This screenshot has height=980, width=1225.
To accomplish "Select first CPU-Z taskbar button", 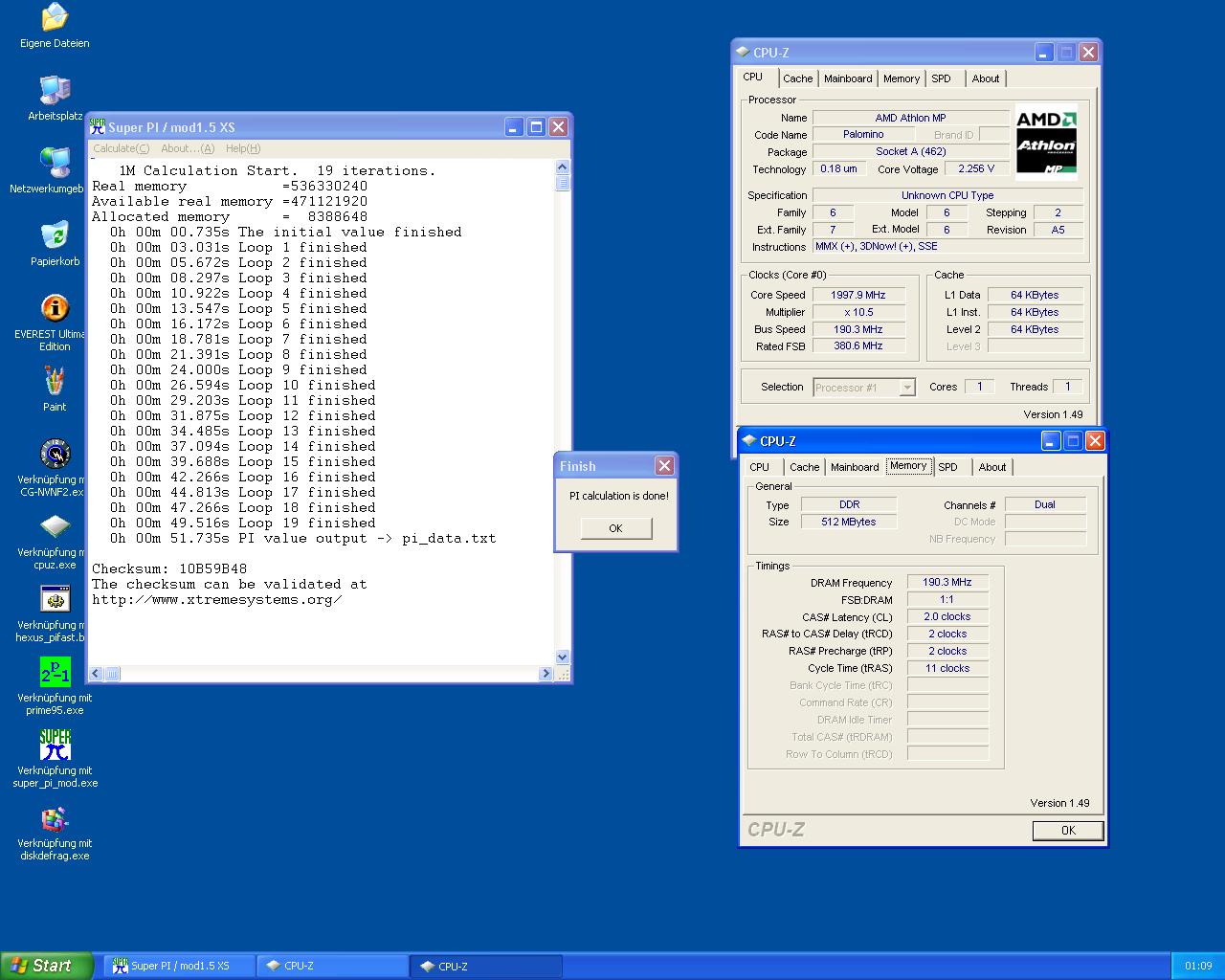I will click(x=333, y=966).
